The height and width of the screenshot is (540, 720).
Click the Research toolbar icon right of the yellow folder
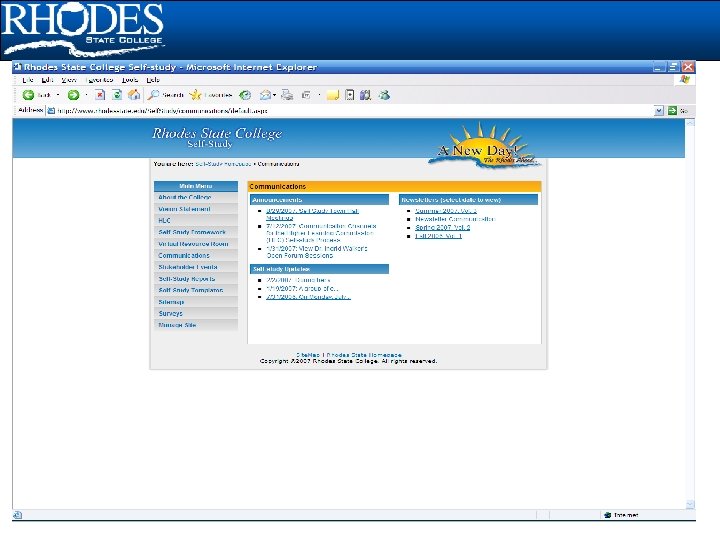point(349,95)
